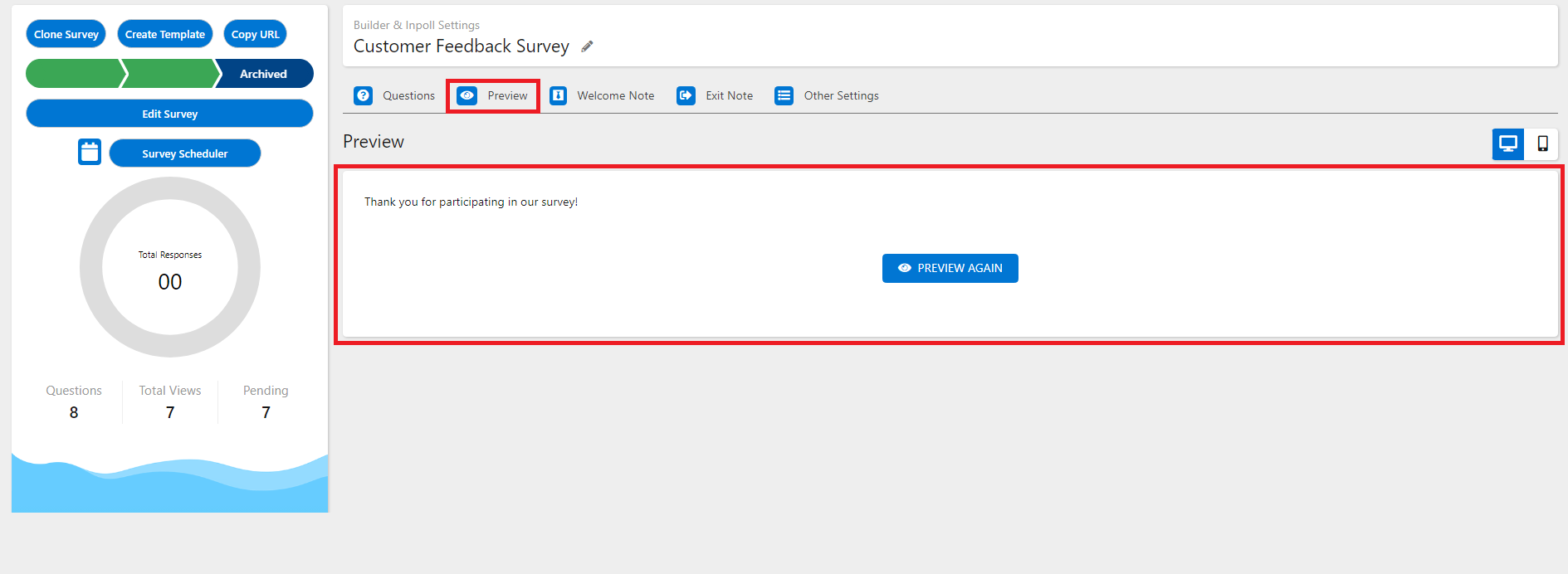Click the Other Settings list icon
1568x574 pixels.
click(x=784, y=95)
